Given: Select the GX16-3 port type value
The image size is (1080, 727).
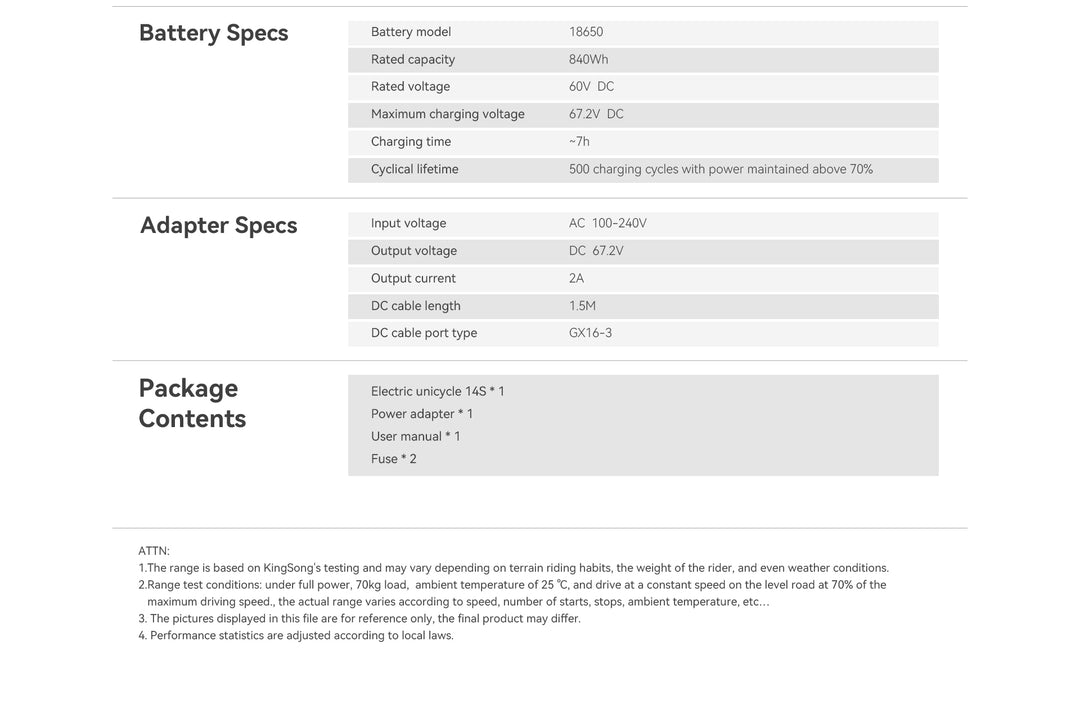Looking at the screenshot, I should point(590,333).
